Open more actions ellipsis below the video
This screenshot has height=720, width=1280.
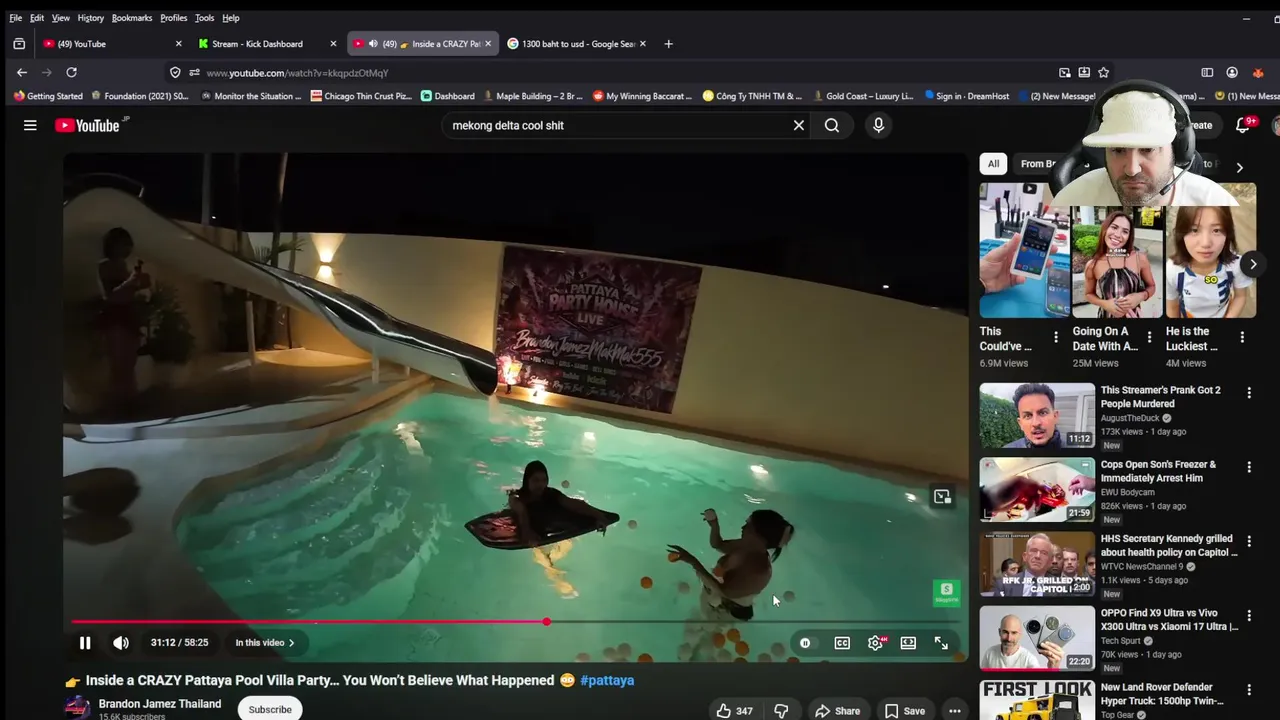955,711
